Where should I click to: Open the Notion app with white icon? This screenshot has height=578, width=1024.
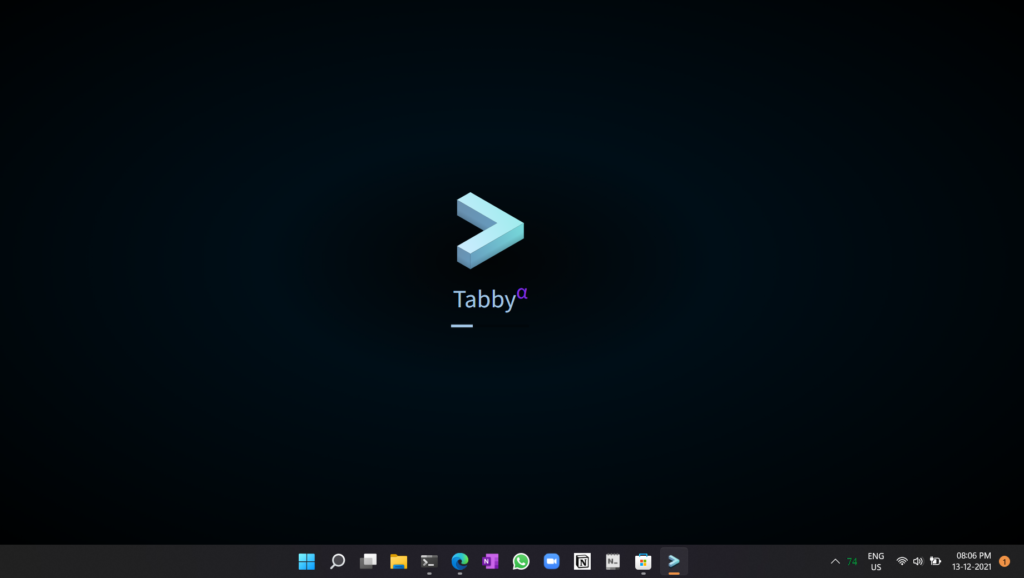tap(582, 561)
